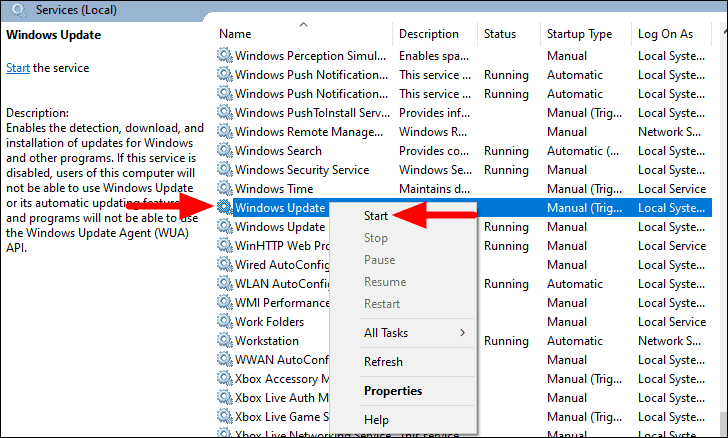This screenshot has width=728, height=438.
Task: Sort services by the Name column header
Action: [x=235, y=34]
